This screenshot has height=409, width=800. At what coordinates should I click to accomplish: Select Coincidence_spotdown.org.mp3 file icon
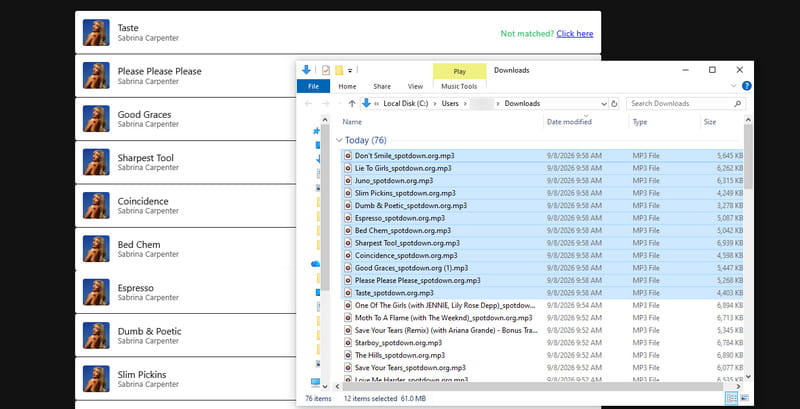point(348,255)
